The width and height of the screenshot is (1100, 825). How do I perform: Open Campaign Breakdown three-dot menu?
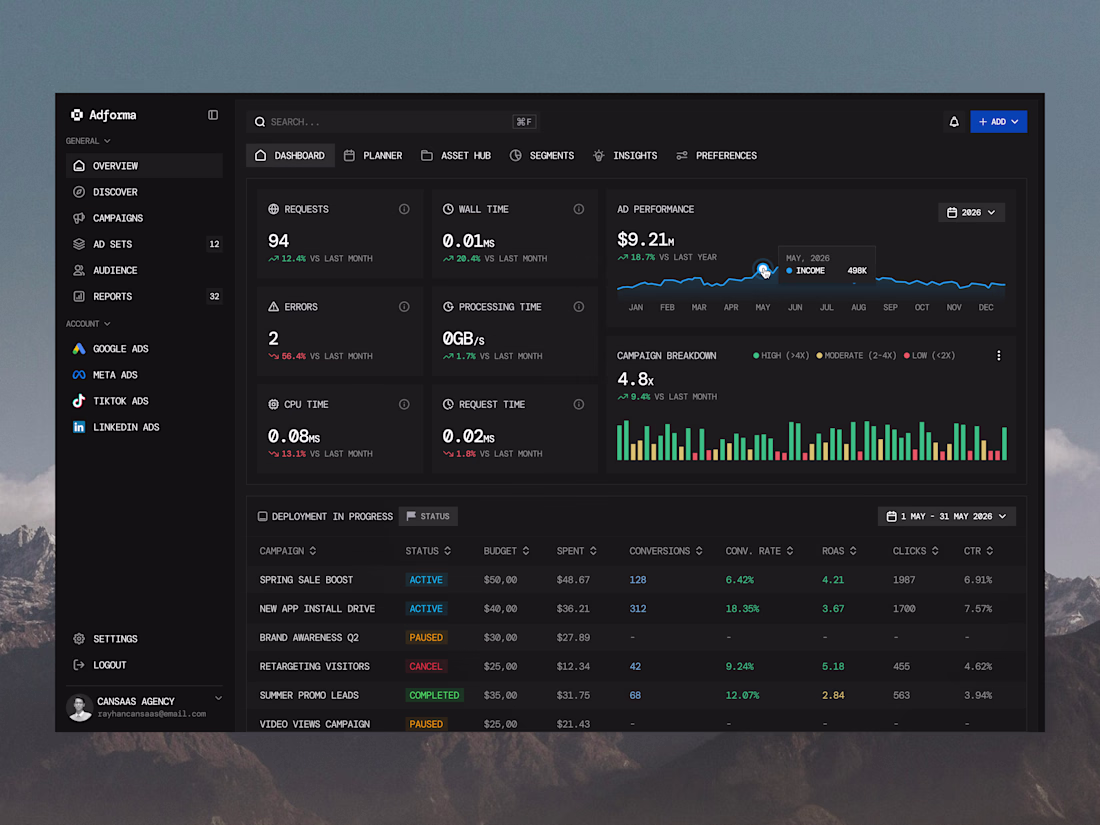[x=998, y=356]
